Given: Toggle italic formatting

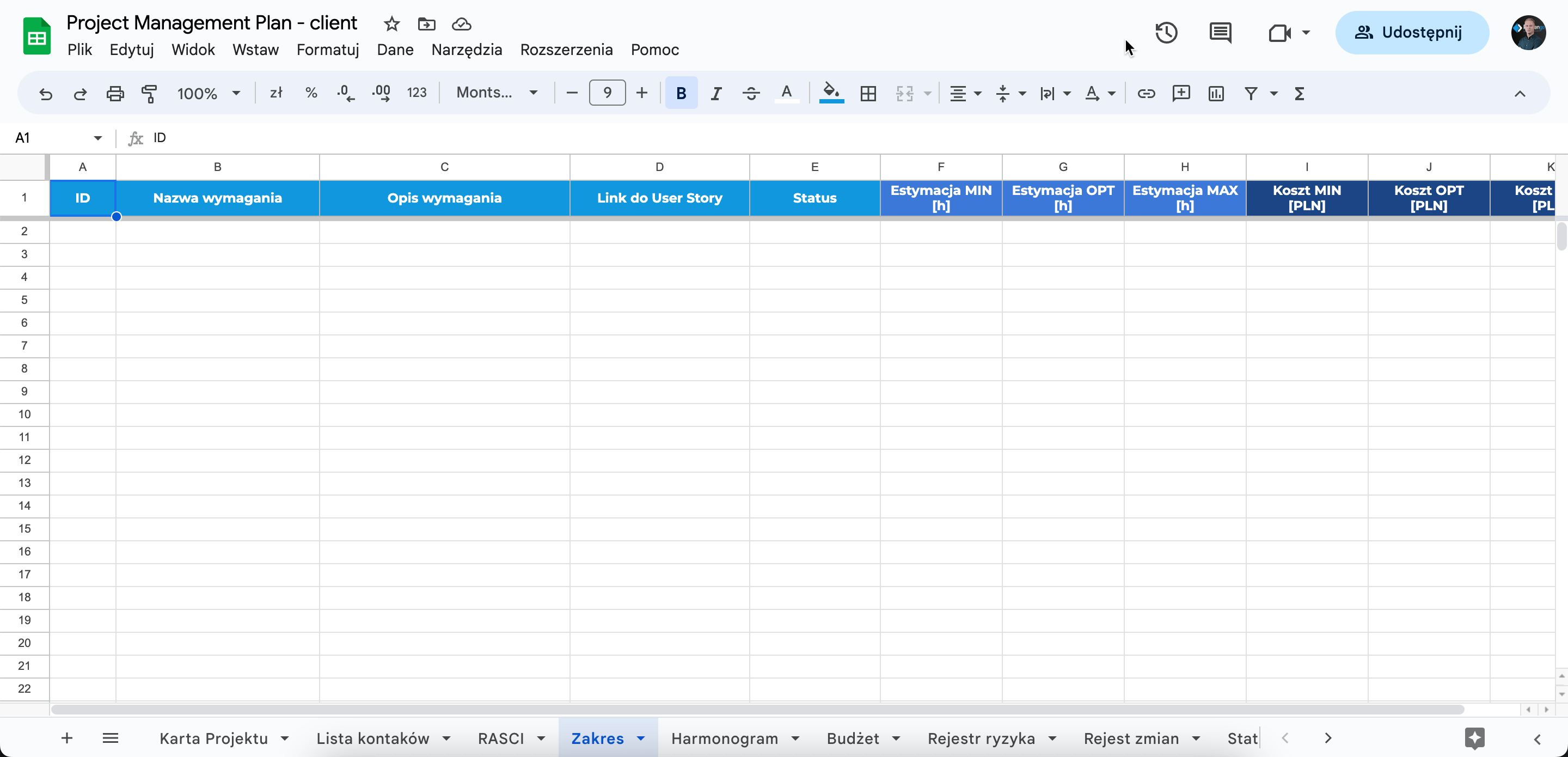Looking at the screenshot, I should 716,93.
